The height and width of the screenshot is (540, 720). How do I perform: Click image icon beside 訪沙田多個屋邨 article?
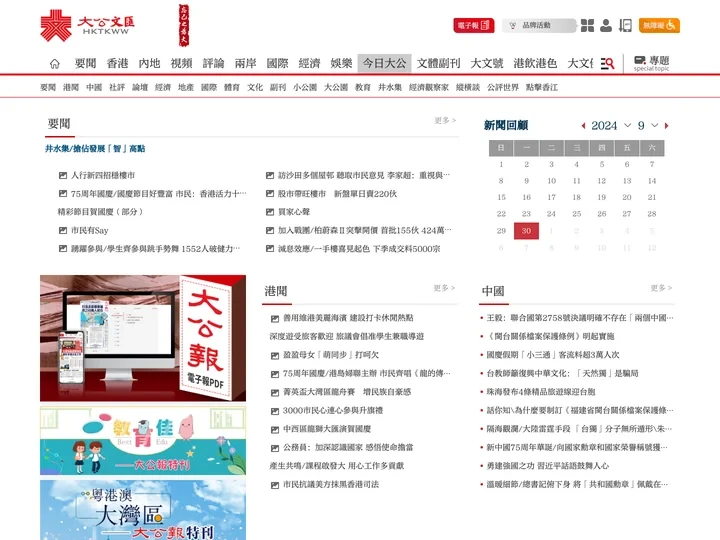(x=270, y=175)
